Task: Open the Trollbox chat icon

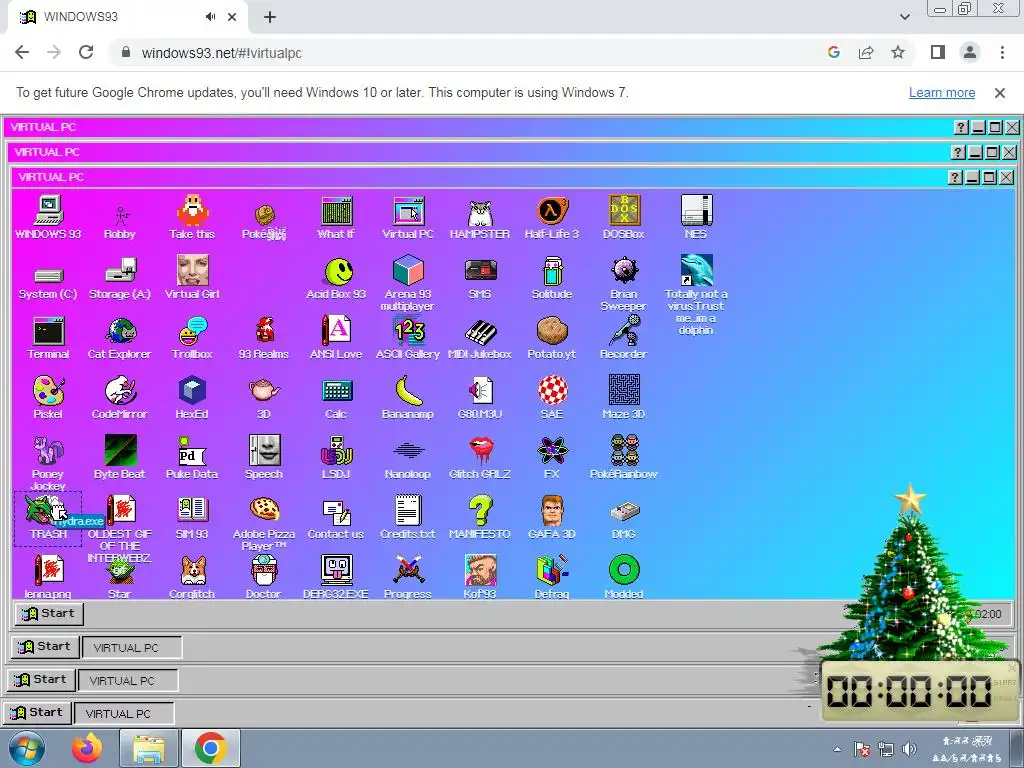Action: [x=192, y=338]
